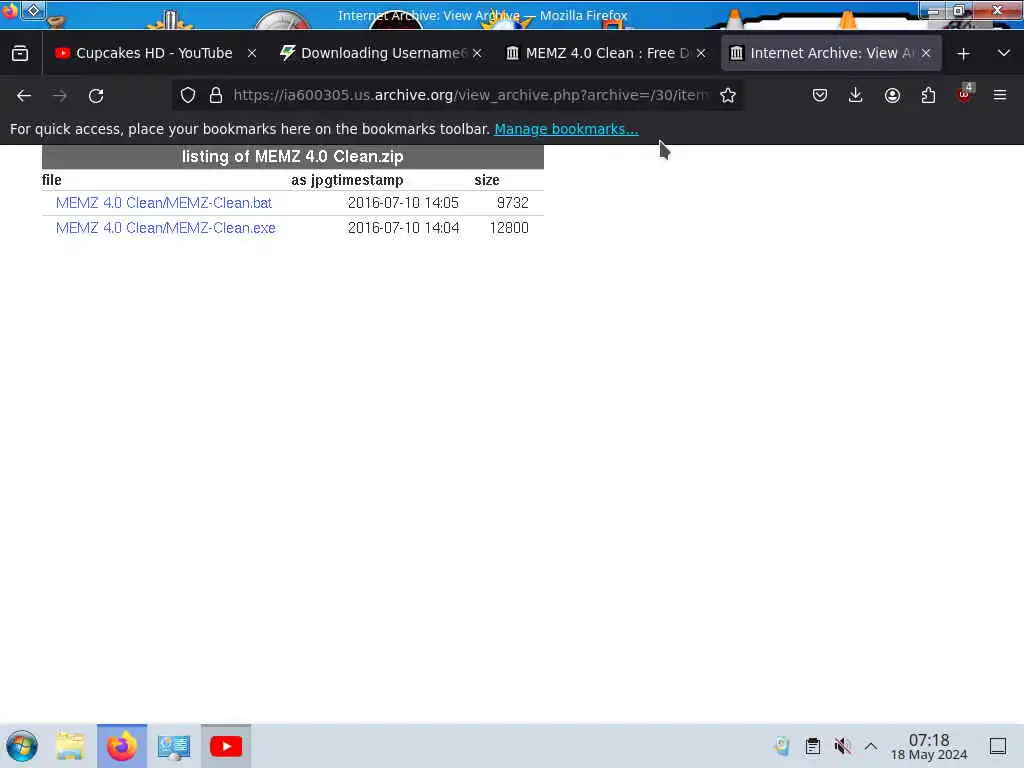This screenshot has width=1024, height=768.
Task: Expand hidden system tray icons
Action: tap(871, 746)
